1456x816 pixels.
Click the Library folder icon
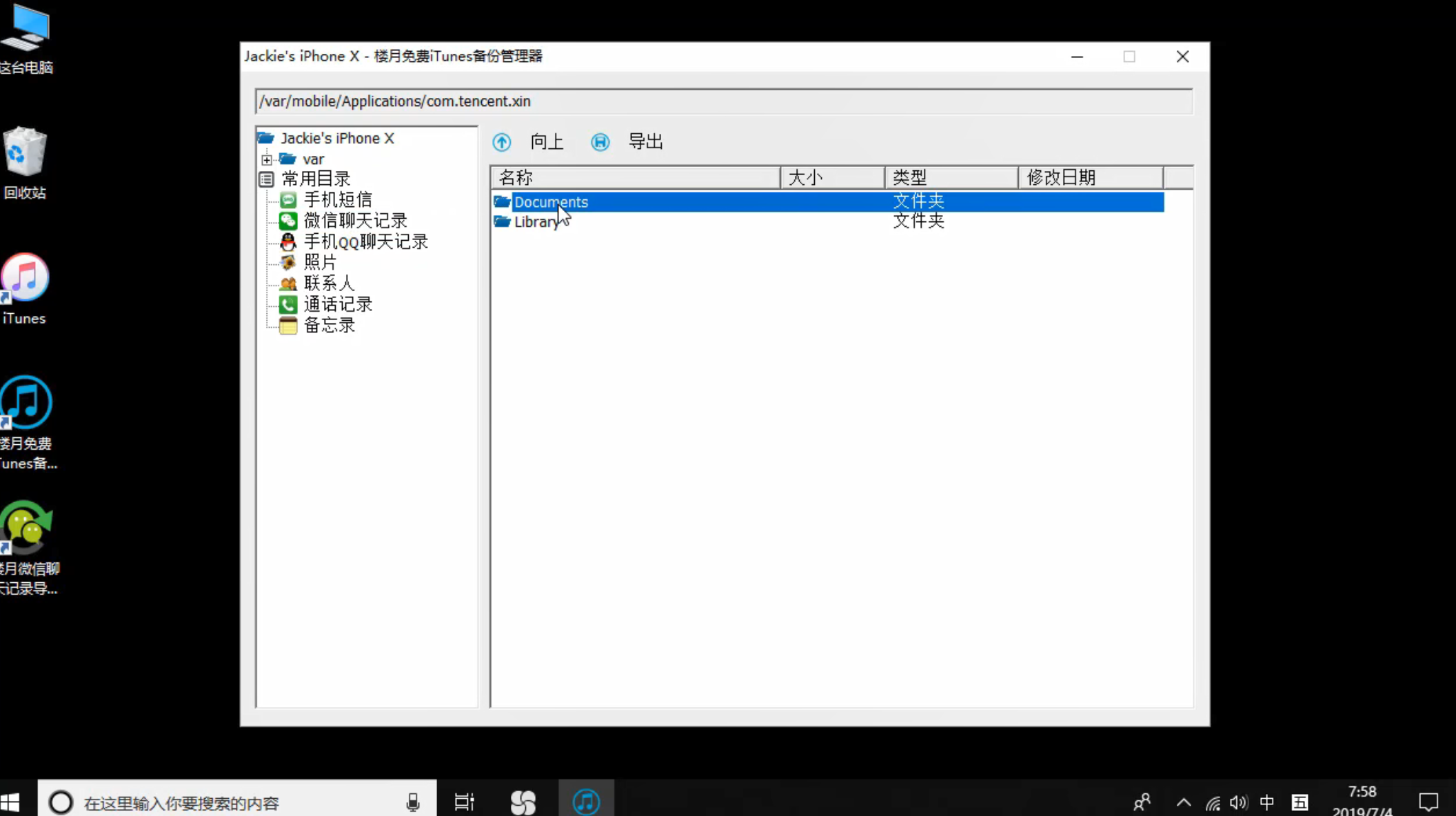coord(502,221)
